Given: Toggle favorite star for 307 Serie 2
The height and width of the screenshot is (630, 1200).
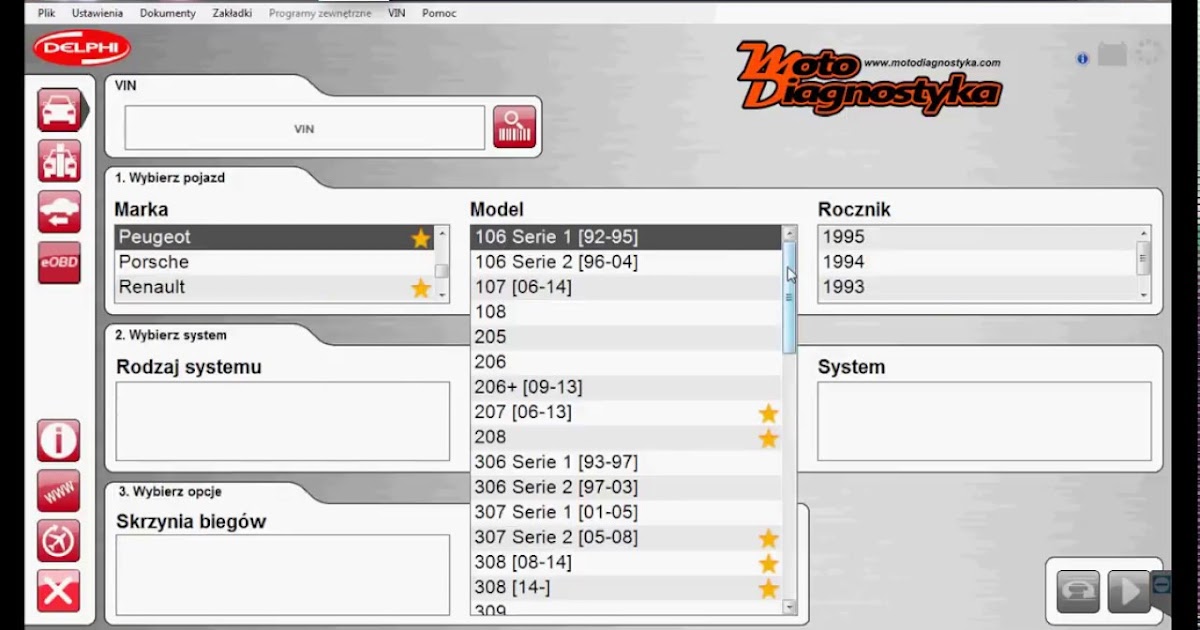Looking at the screenshot, I should (x=768, y=538).
